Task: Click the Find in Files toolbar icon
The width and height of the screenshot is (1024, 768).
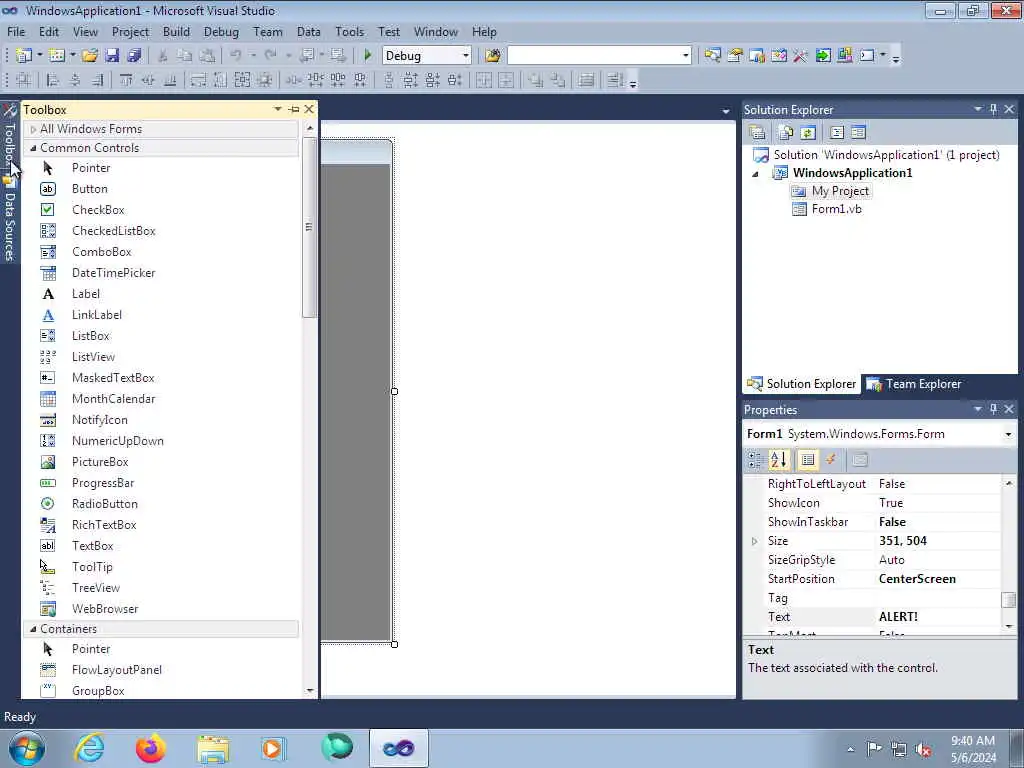Action: 493,56
